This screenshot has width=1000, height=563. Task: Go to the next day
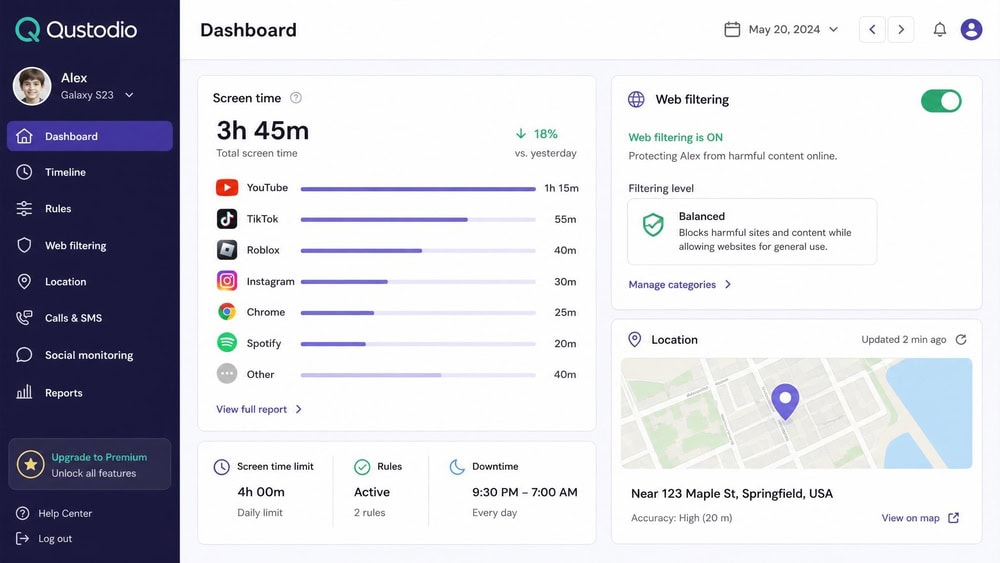point(901,29)
